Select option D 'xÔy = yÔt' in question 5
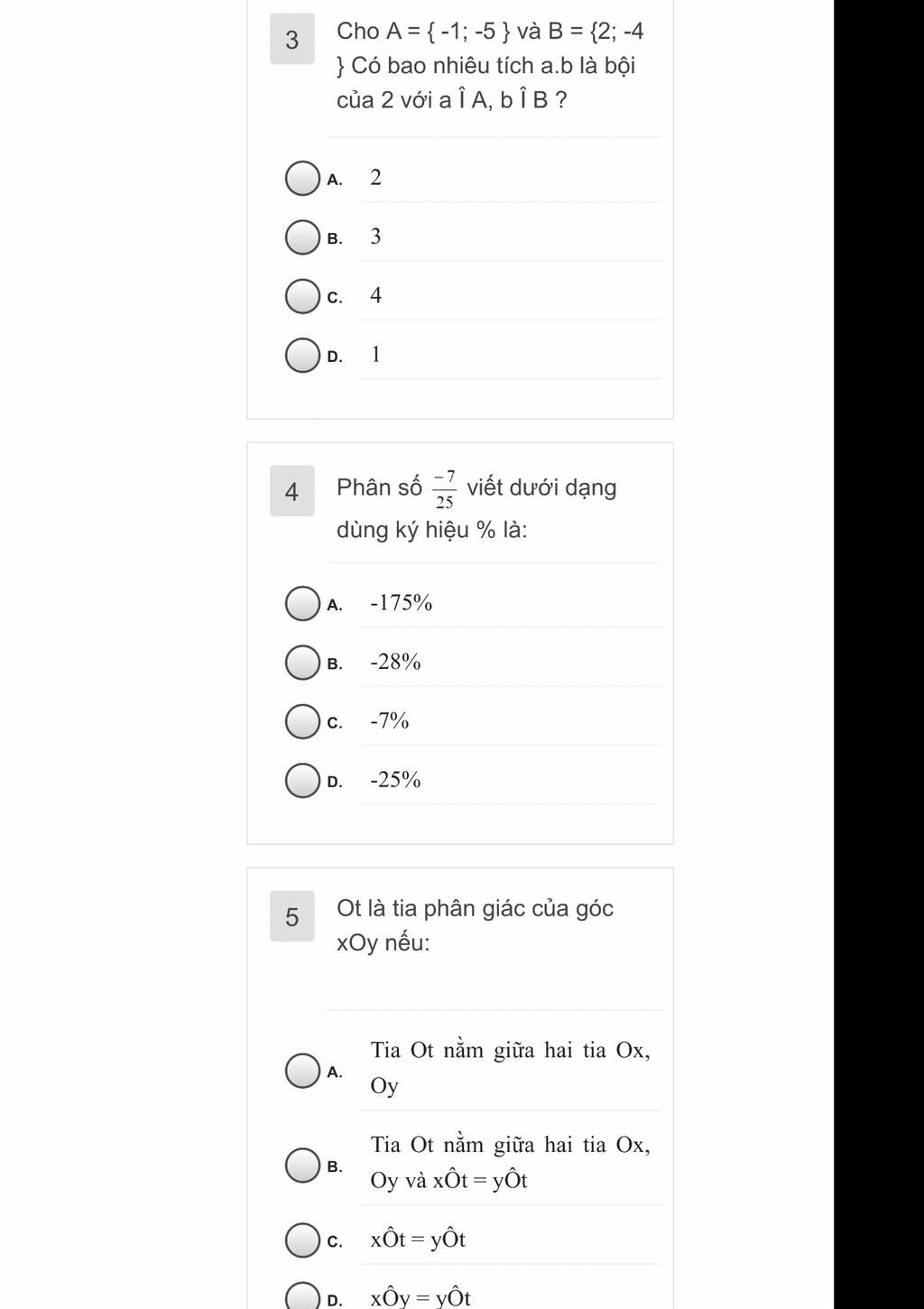 pos(302,1298)
